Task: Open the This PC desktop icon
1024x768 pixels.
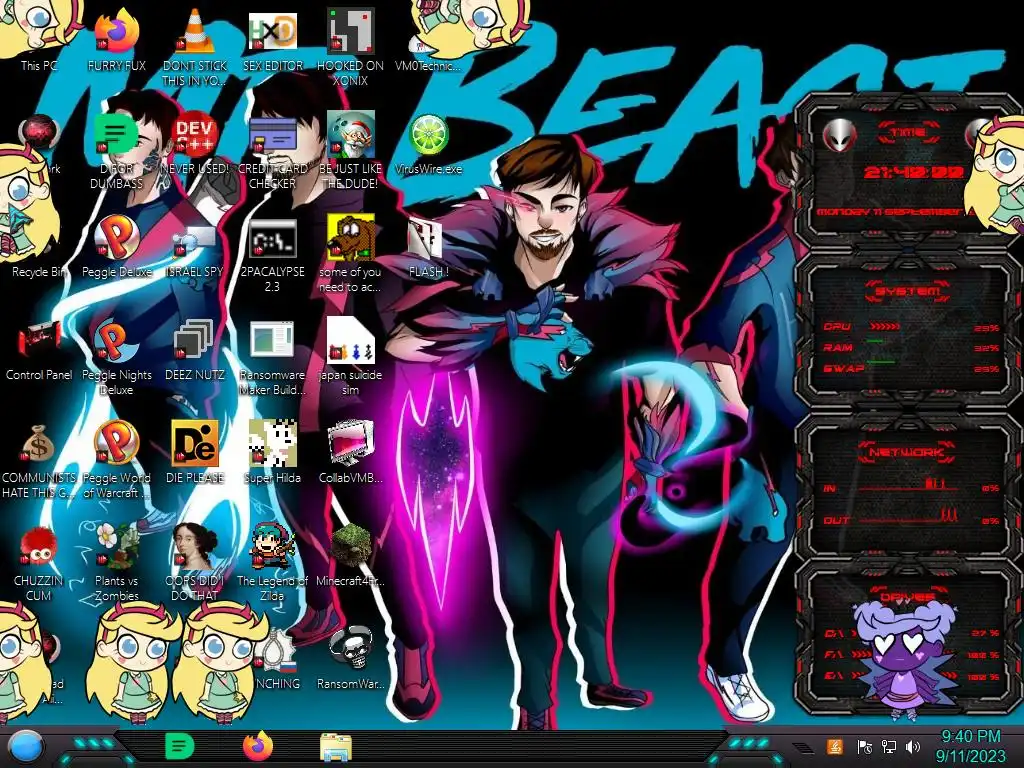Action: [39, 39]
